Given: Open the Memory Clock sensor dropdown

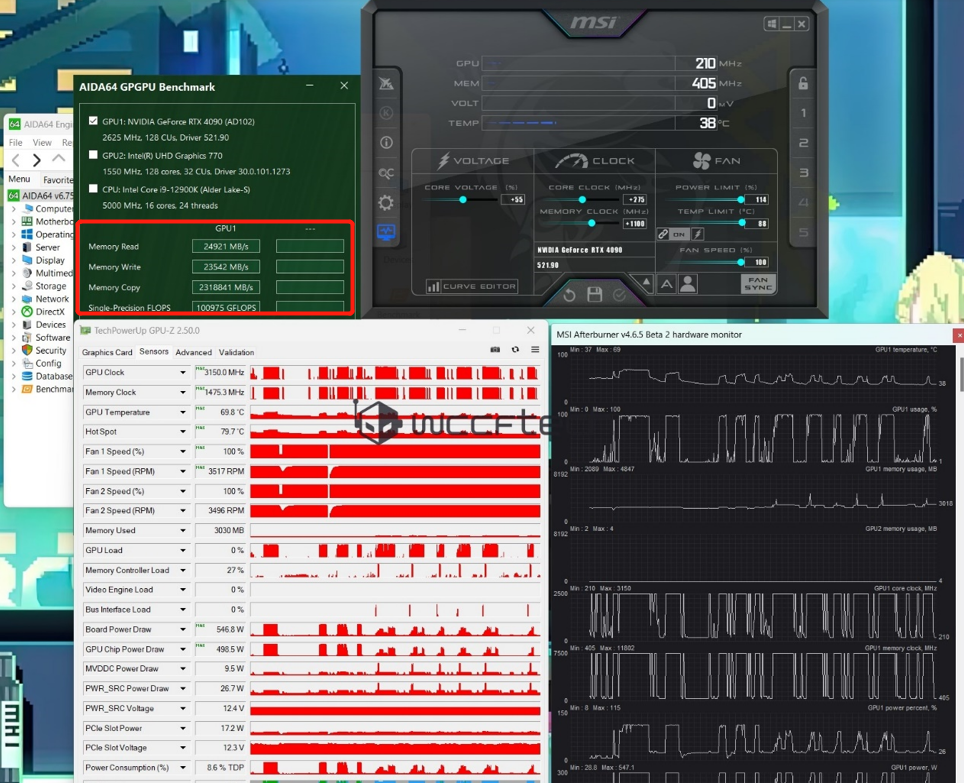Looking at the screenshot, I should [x=183, y=392].
